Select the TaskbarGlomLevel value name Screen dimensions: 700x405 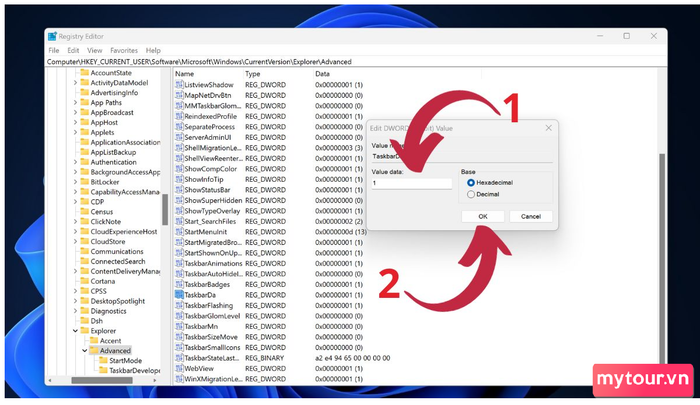(212, 316)
